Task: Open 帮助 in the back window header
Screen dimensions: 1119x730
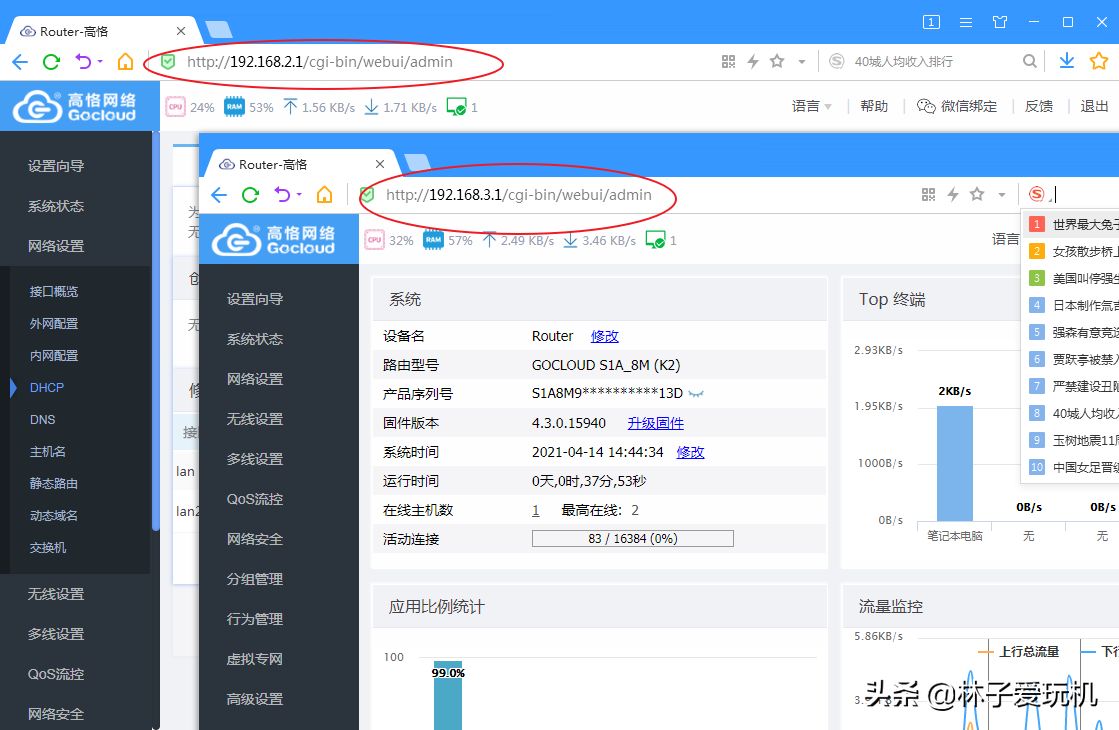Action: (874, 106)
